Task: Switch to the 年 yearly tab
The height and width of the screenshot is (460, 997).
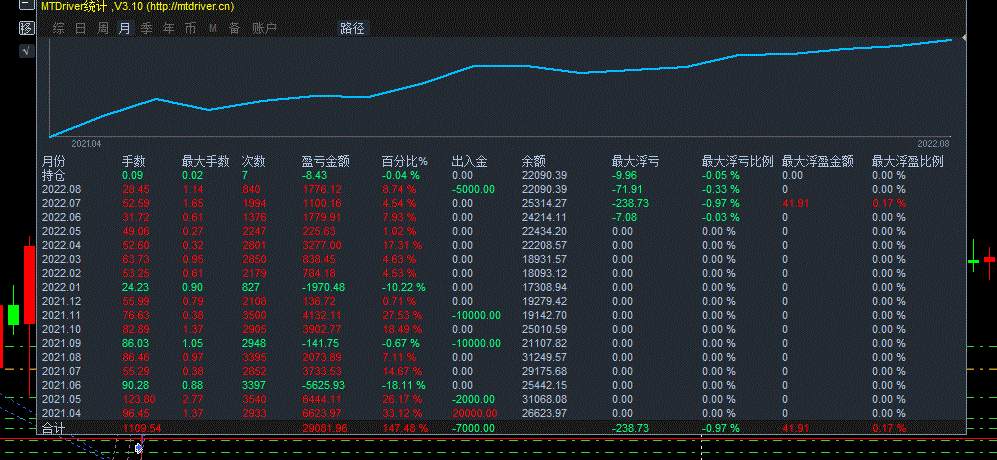Action: click(169, 28)
